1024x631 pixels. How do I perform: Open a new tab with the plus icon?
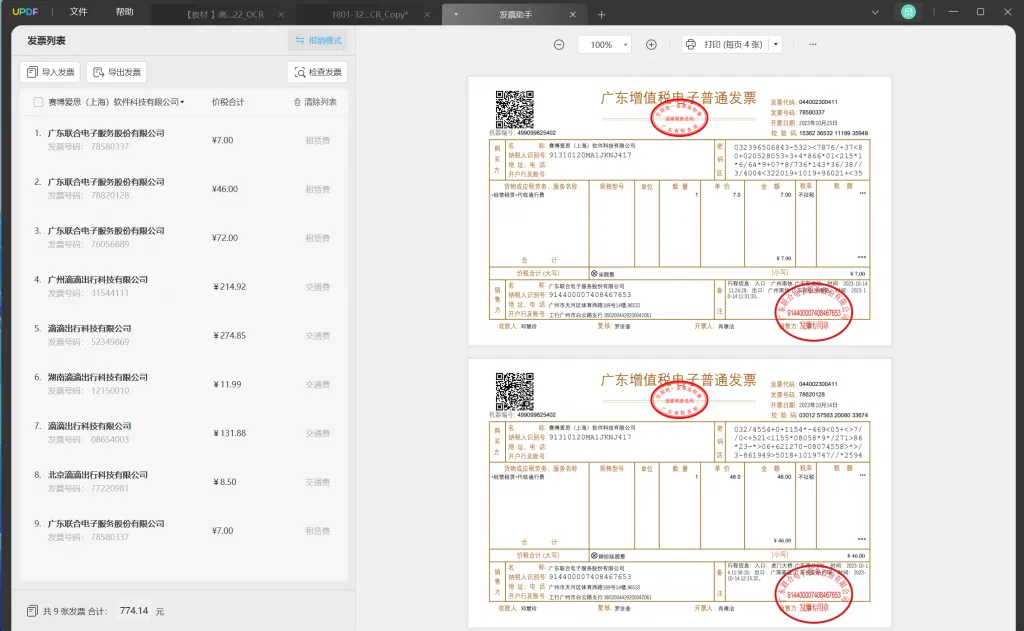click(601, 14)
